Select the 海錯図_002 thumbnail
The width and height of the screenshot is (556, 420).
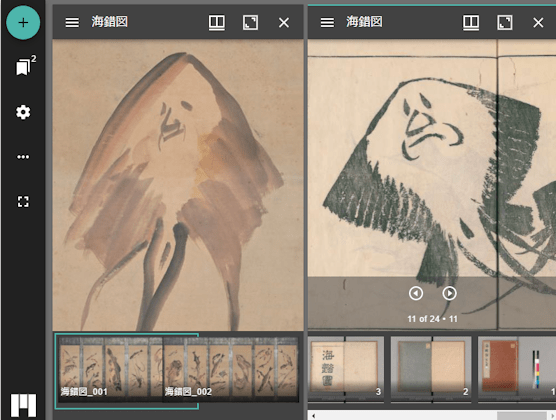231,369
